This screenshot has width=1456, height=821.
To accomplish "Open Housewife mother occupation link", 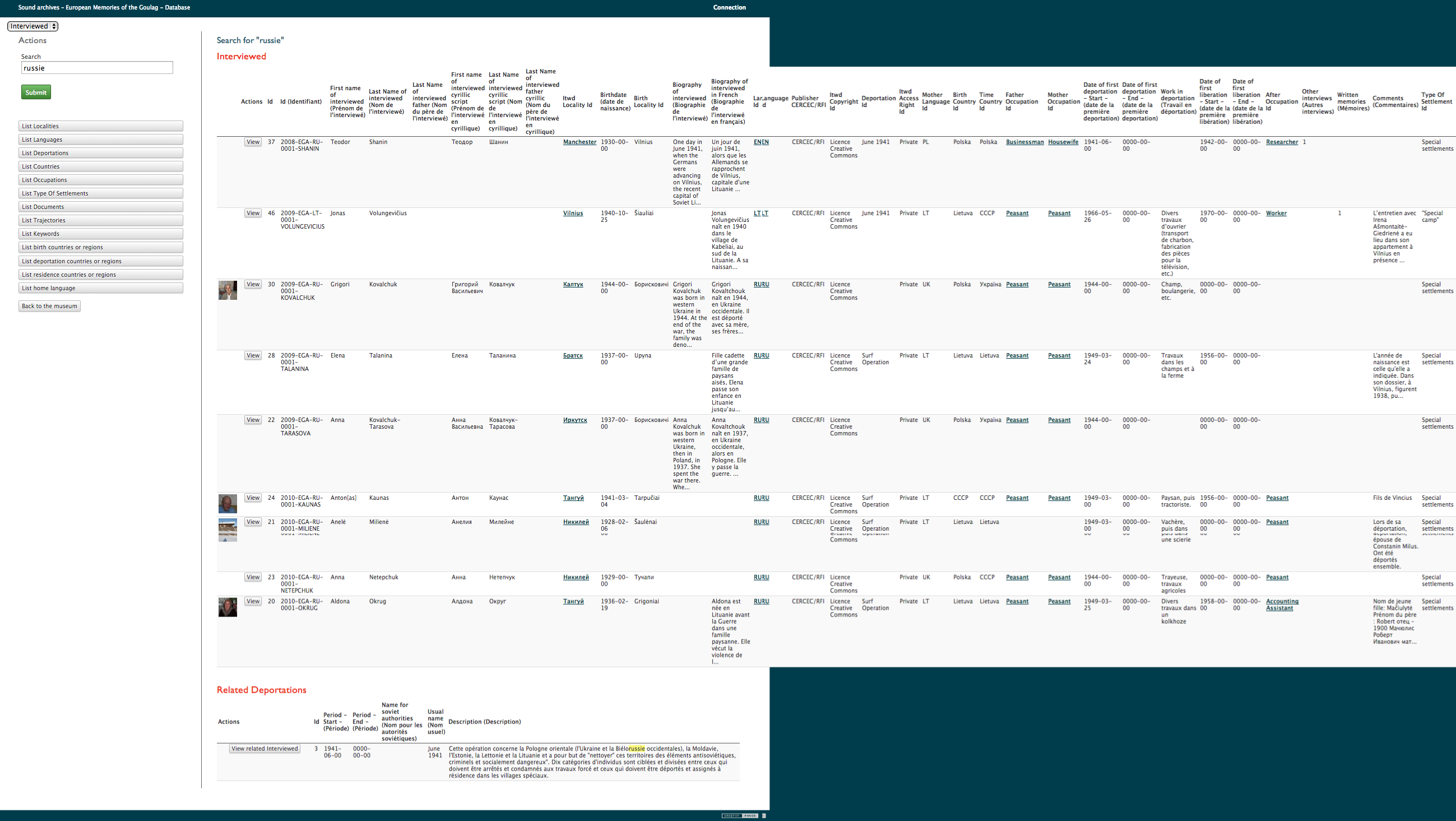I will [x=1063, y=142].
